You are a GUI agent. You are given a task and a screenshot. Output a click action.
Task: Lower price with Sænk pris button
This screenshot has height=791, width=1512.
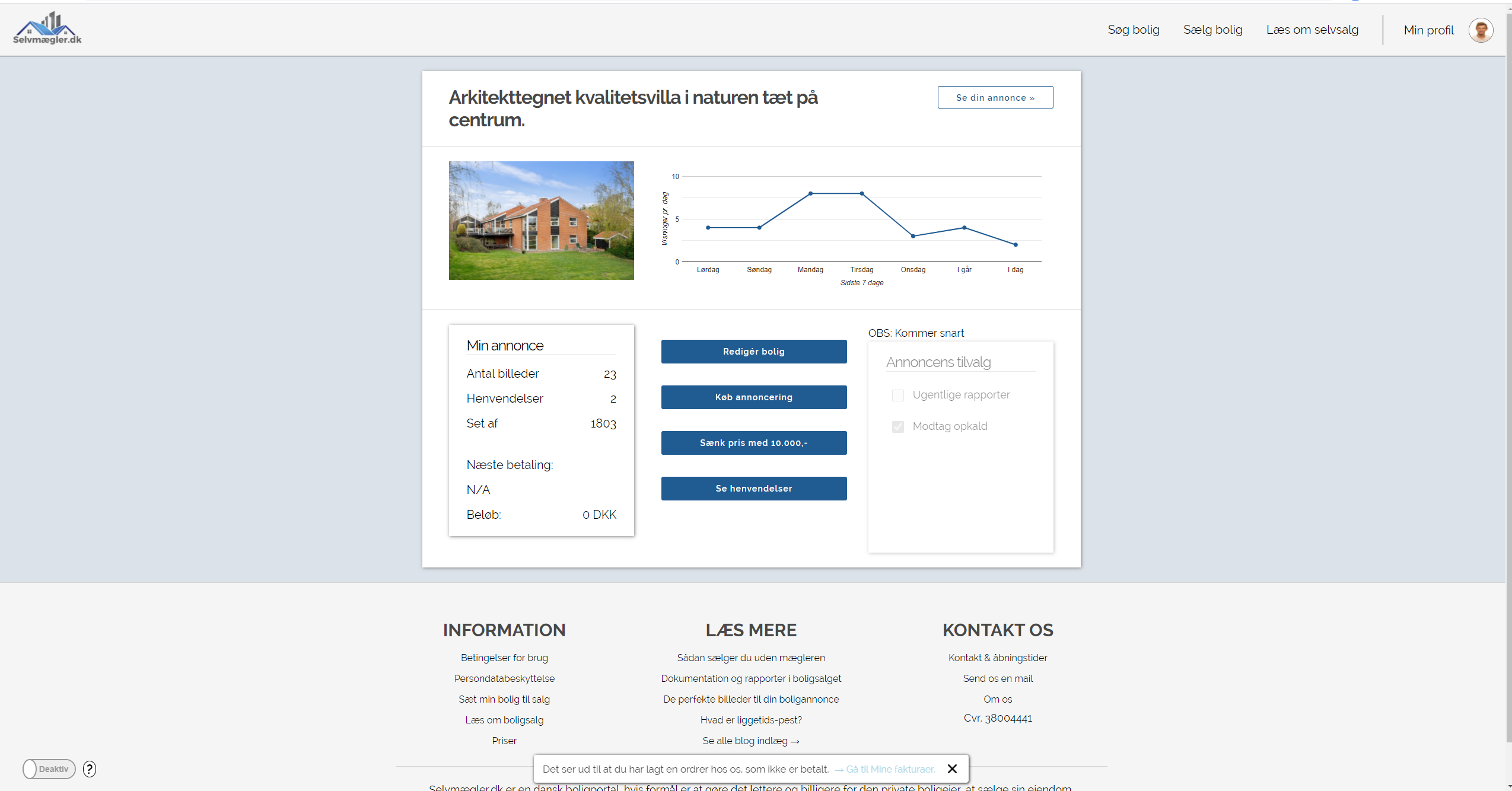tap(753, 443)
